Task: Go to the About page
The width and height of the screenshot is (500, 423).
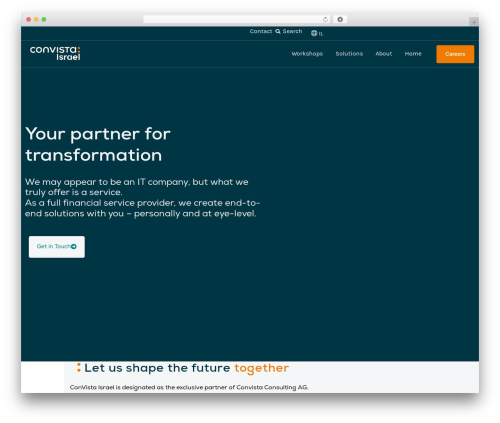Action: click(x=384, y=54)
